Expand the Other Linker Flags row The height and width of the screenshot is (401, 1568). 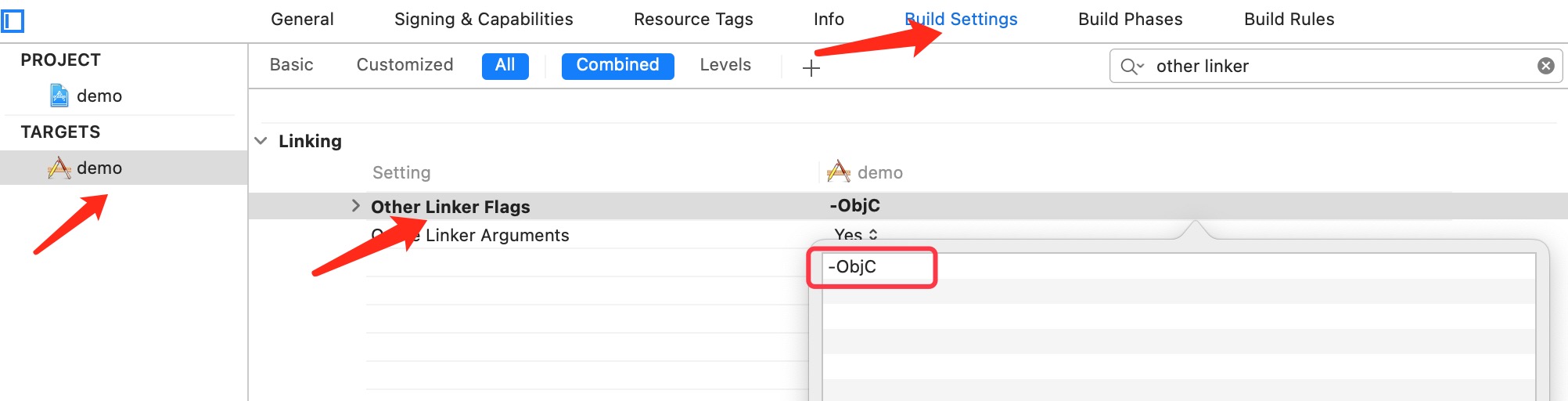[355, 206]
